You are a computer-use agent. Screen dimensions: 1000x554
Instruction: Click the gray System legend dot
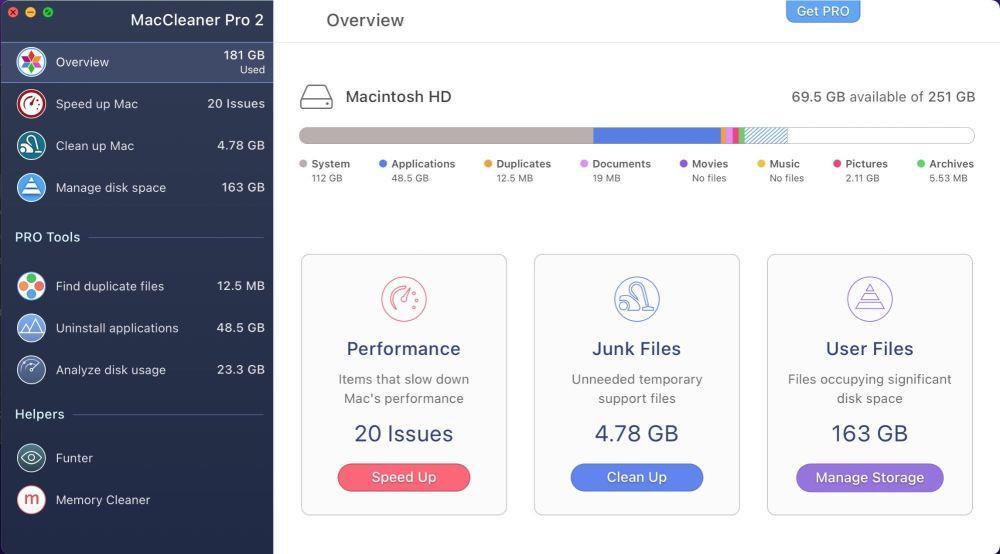[303, 164]
